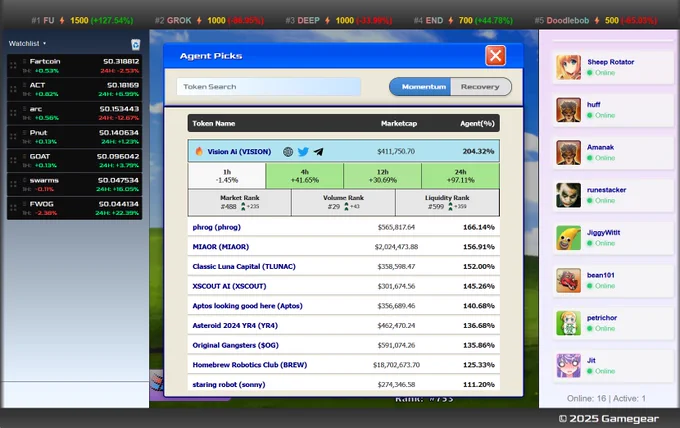Click the Token Name column header

coord(214,124)
